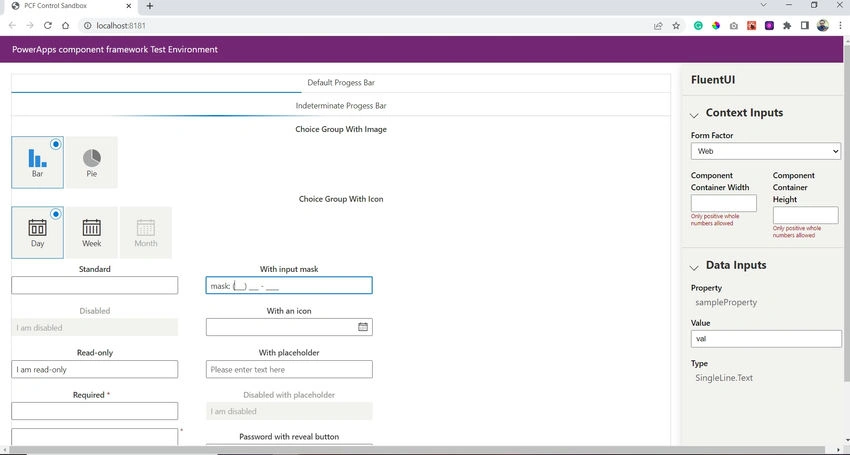Click the FluentUI panel heading
This screenshot has width=850, height=455.
point(713,80)
